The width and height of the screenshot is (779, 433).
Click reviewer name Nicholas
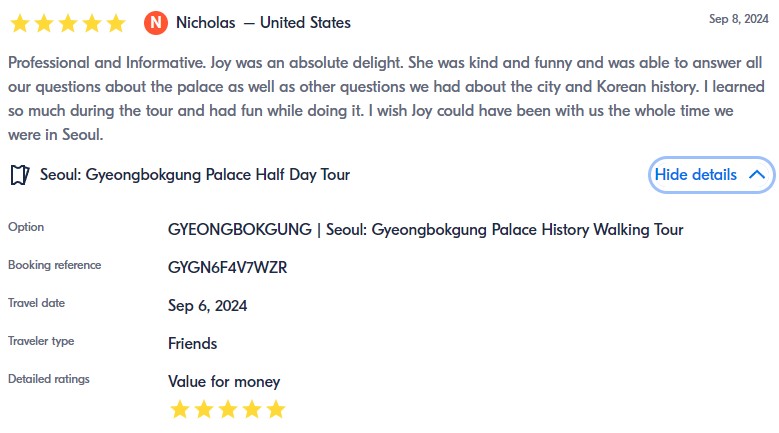pos(205,22)
